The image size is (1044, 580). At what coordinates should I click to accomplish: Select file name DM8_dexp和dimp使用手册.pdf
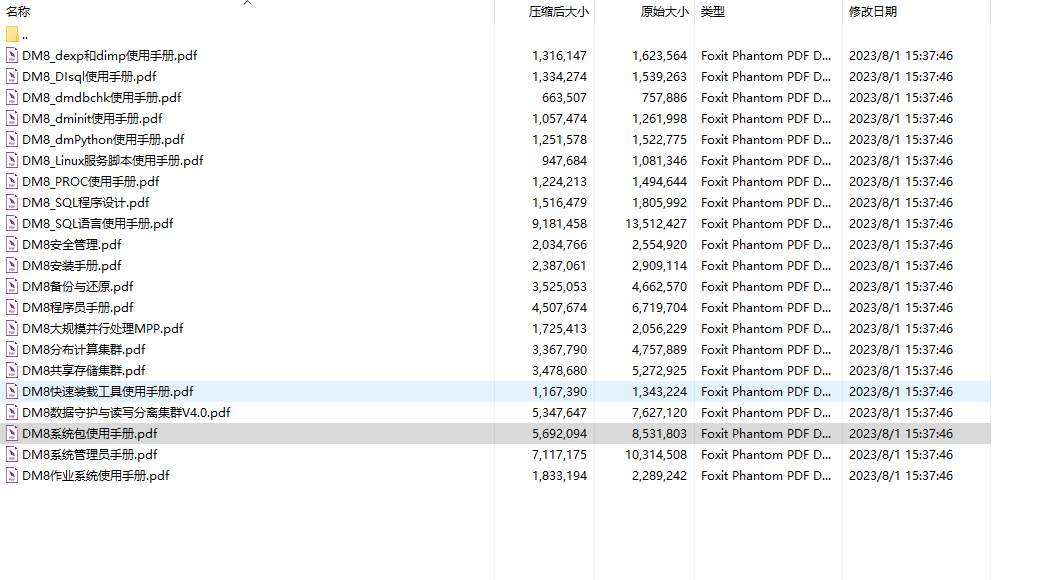pyautogui.click(x=110, y=55)
